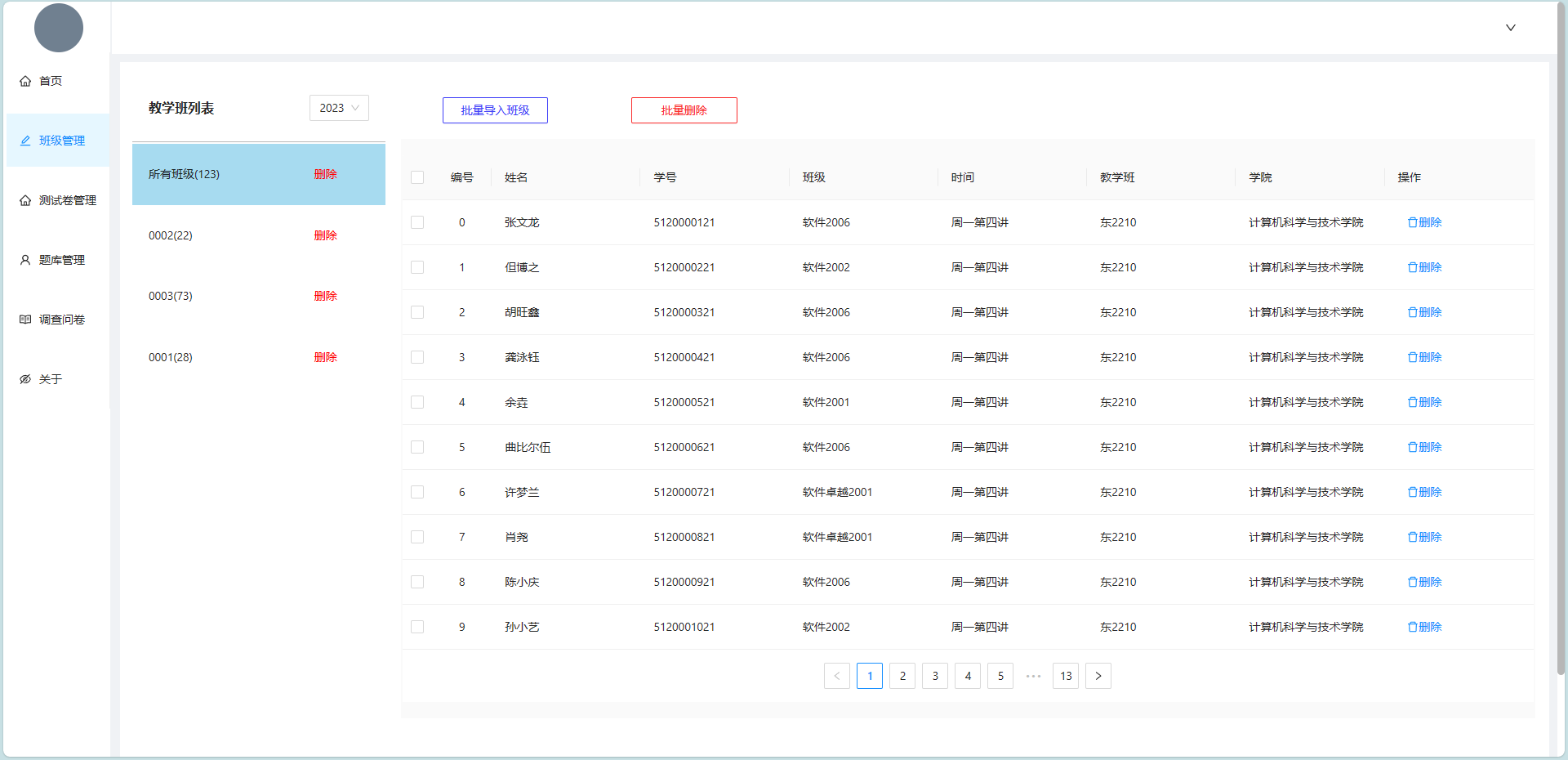Select the 所有班级(123) list item

tap(259, 174)
